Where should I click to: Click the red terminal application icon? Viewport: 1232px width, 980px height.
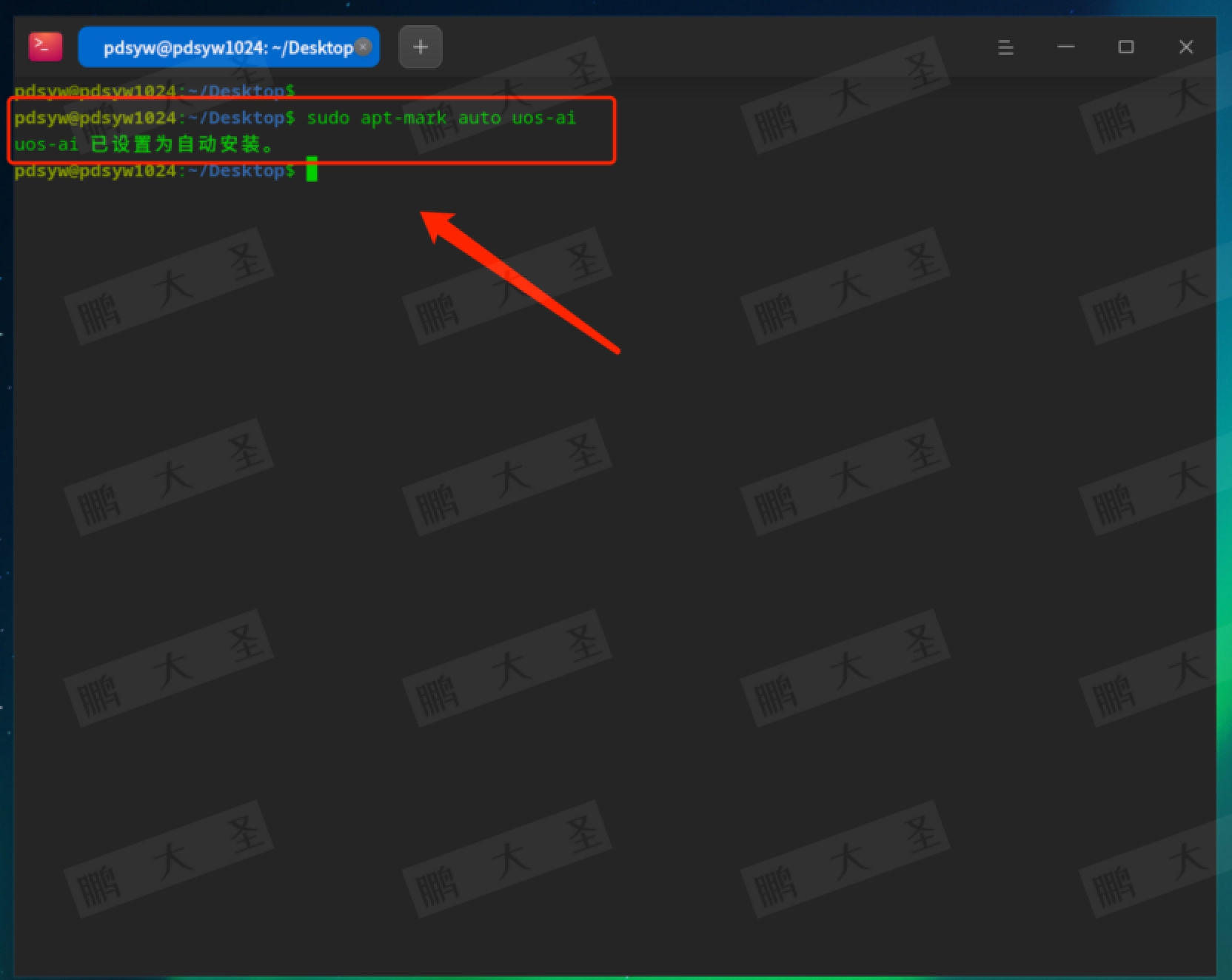44,46
